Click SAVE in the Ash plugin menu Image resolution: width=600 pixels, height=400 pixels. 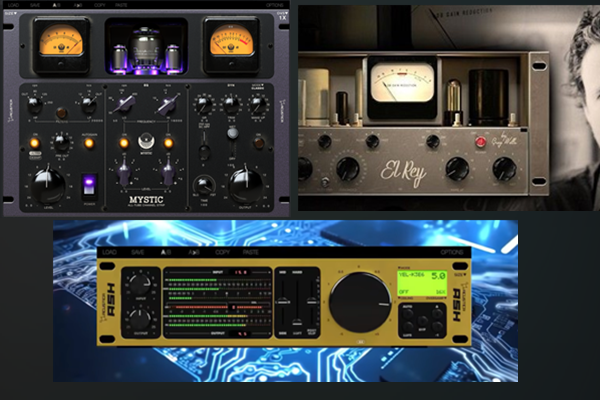pyautogui.click(x=138, y=252)
